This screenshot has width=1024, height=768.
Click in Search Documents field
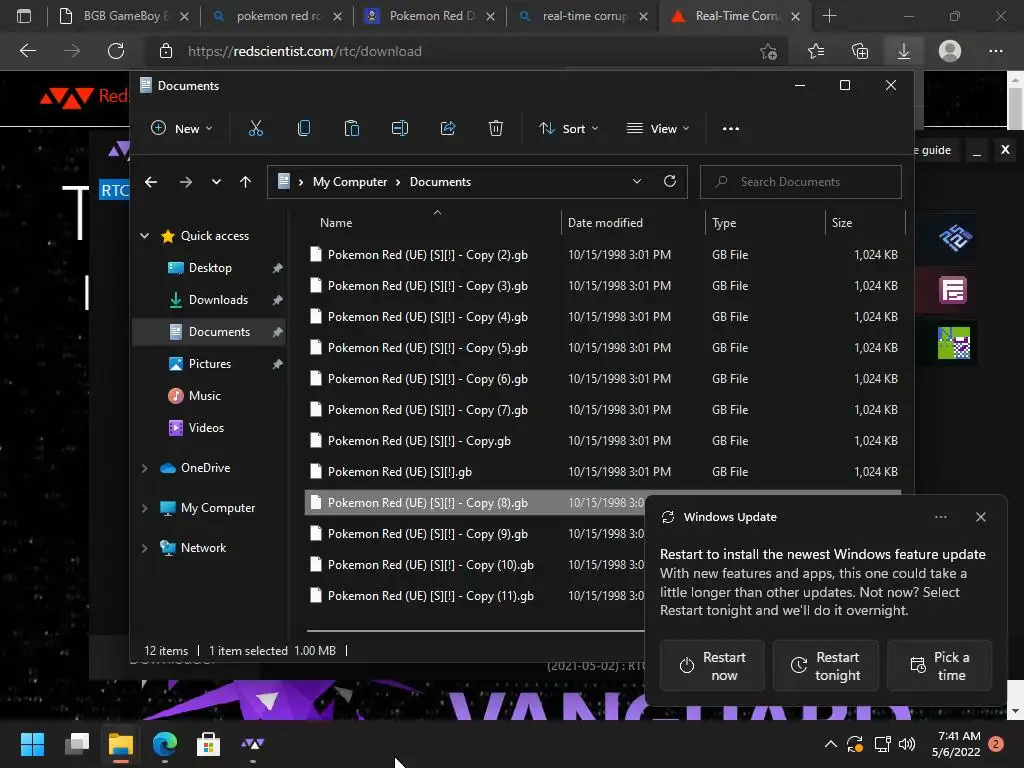click(801, 182)
